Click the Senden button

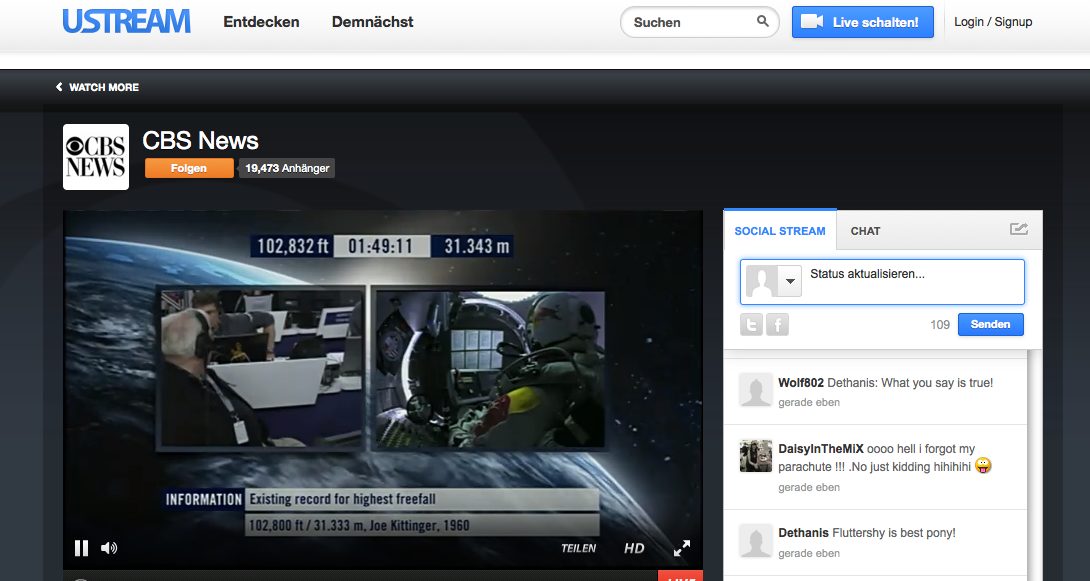click(991, 325)
